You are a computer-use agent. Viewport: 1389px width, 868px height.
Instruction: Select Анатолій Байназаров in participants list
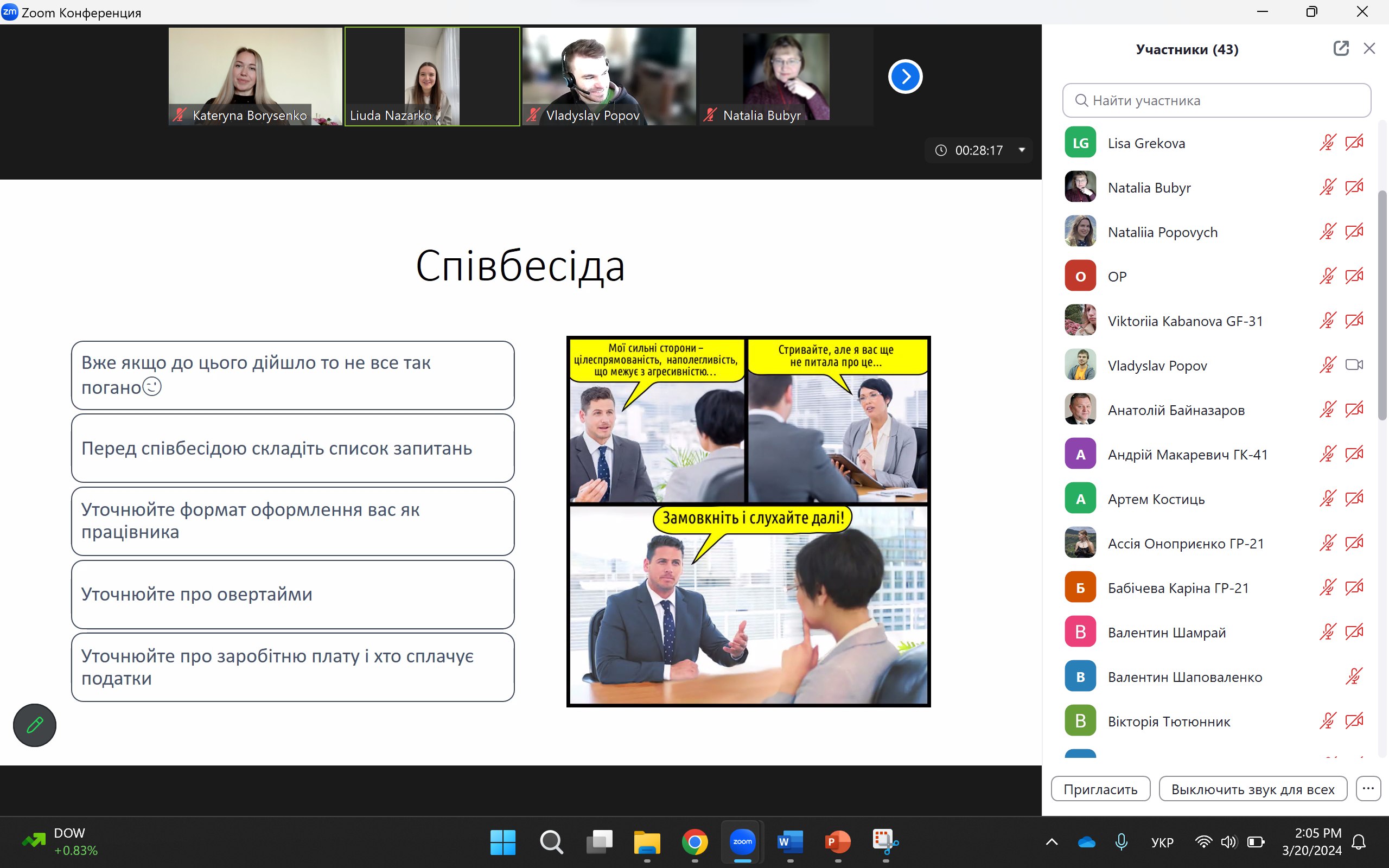coord(1175,410)
